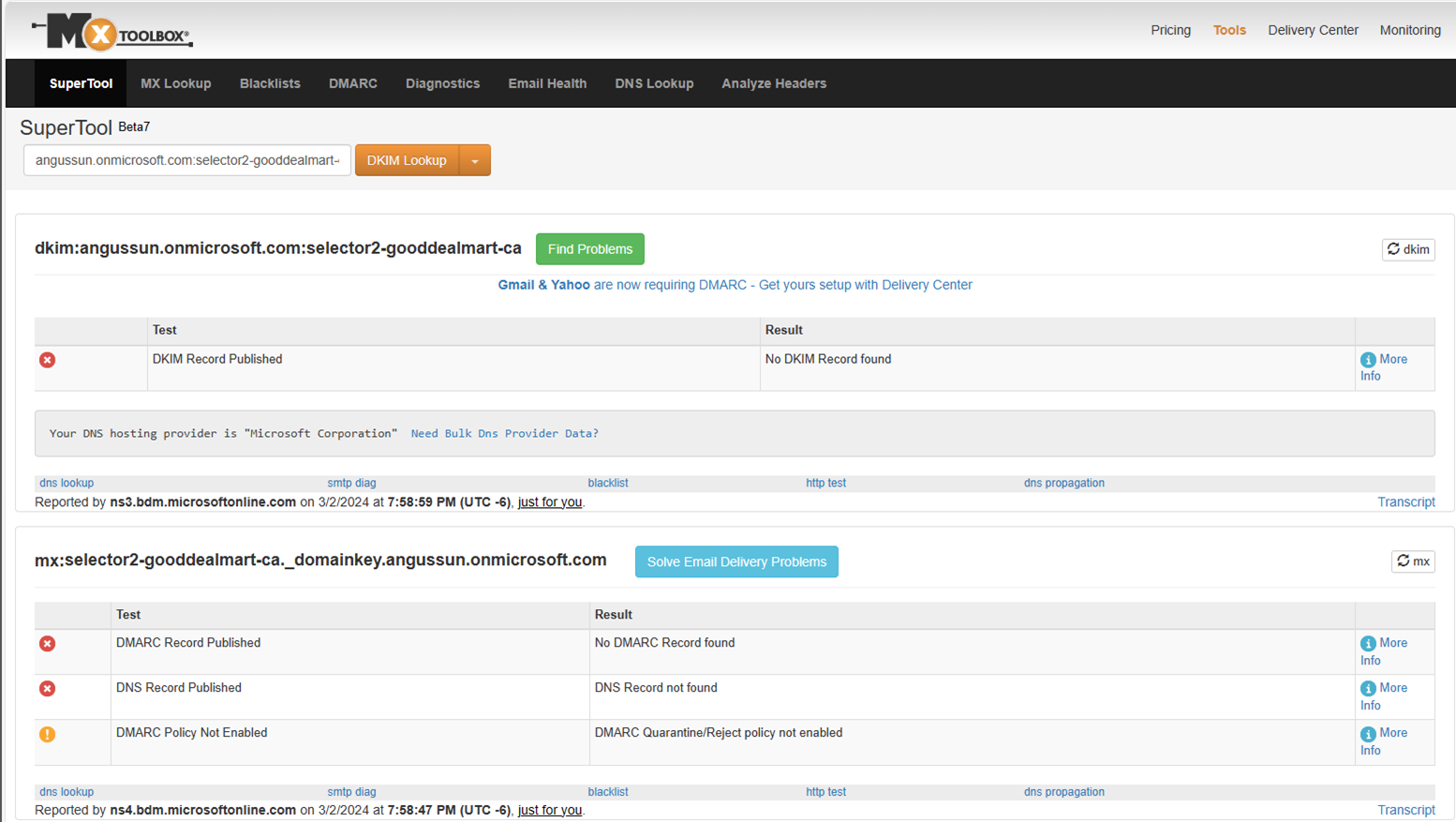Open Tools in the top menu
1456x822 pixels.
coord(1229,30)
